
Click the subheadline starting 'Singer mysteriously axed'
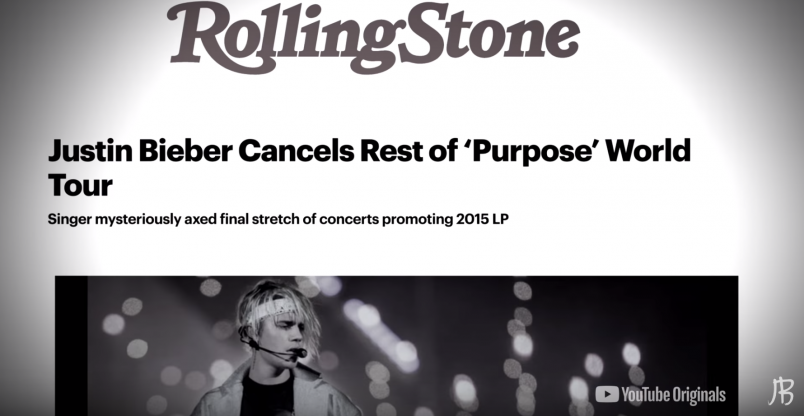tap(278, 220)
